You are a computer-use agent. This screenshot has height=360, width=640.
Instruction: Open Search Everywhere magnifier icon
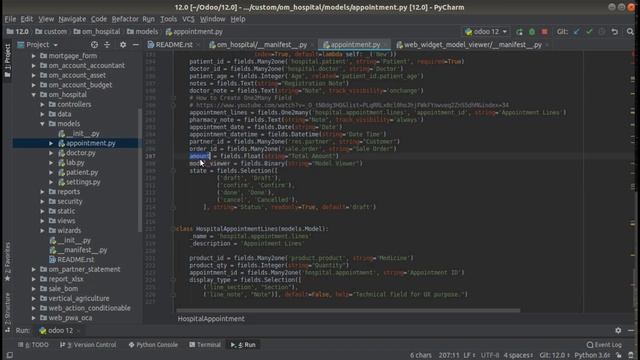[x=630, y=32]
